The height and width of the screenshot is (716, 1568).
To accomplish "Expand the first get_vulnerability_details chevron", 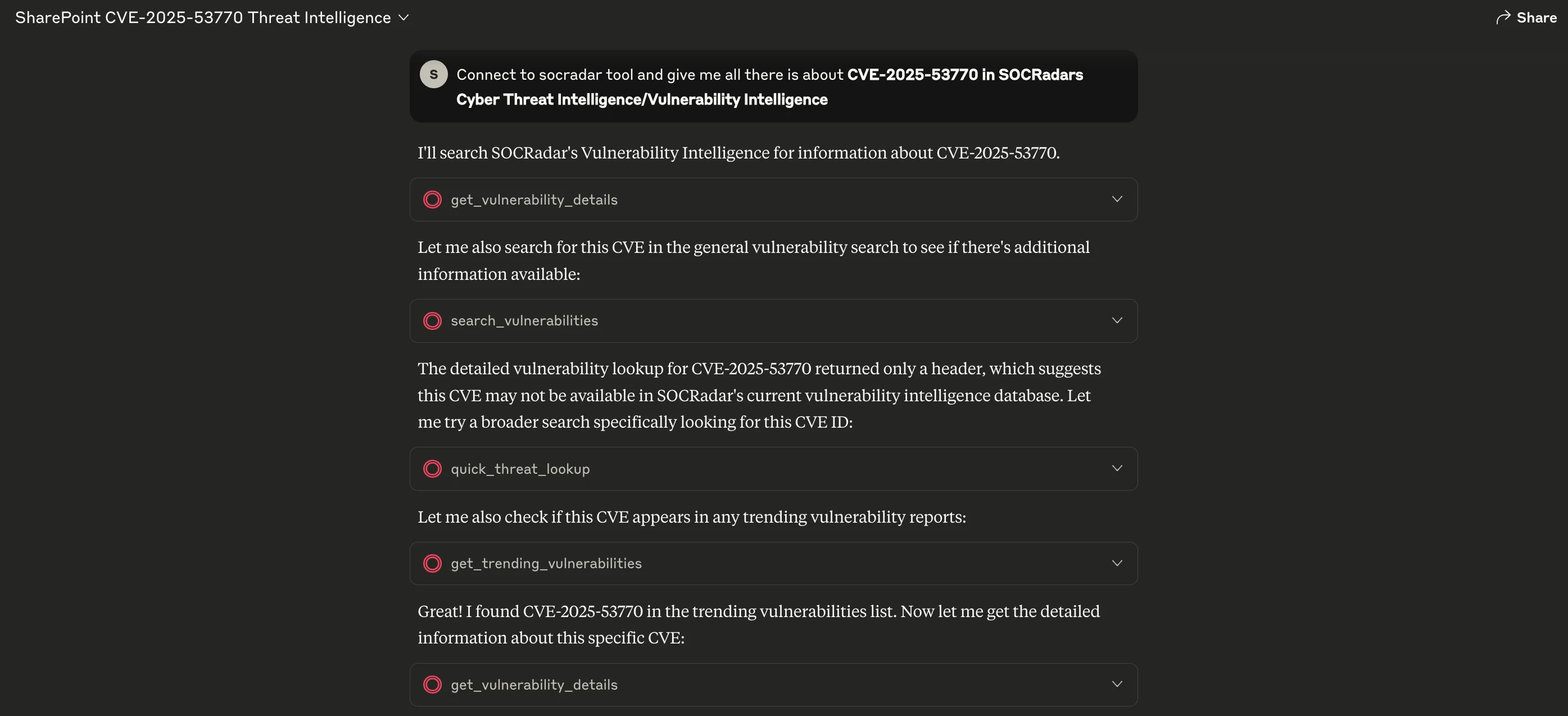I will [x=1116, y=199].
